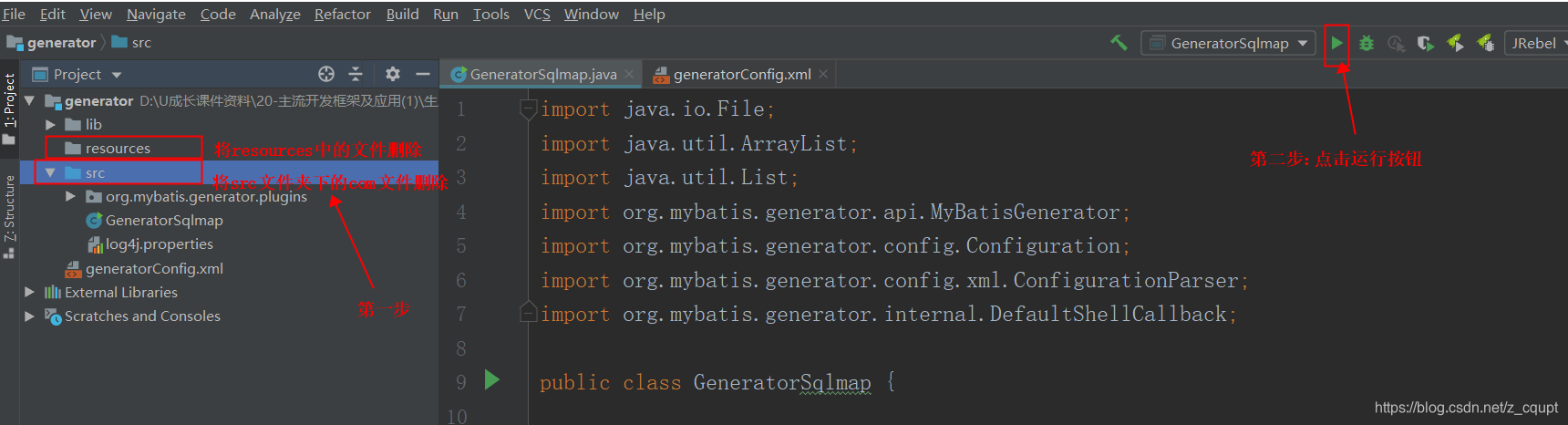The image size is (1568, 425).
Task: Collapse the generator project root node
Action: click(29, 100)
